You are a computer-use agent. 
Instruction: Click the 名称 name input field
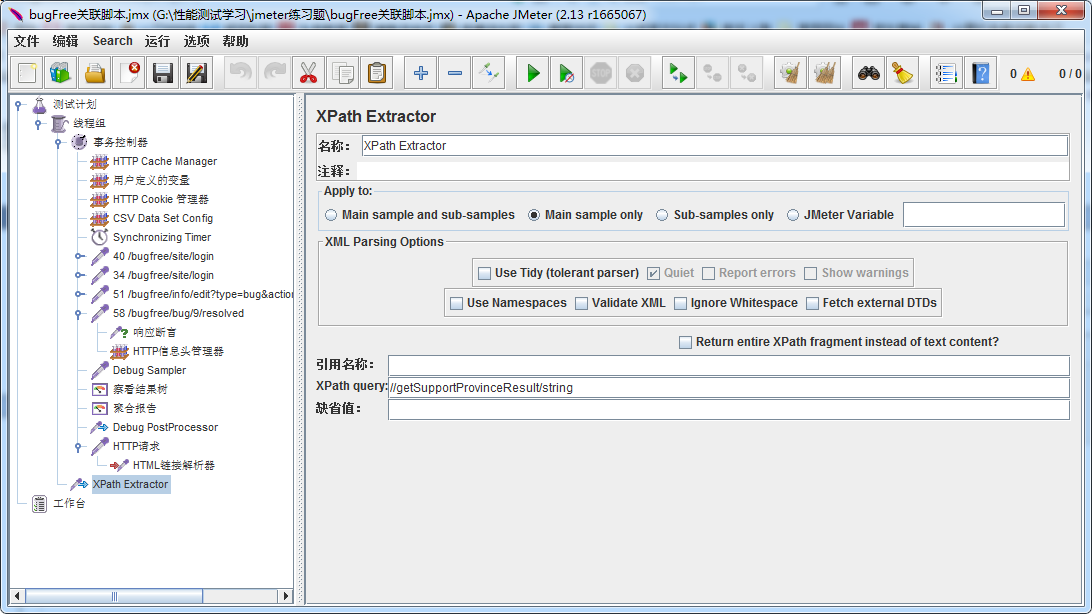(715, 145)
